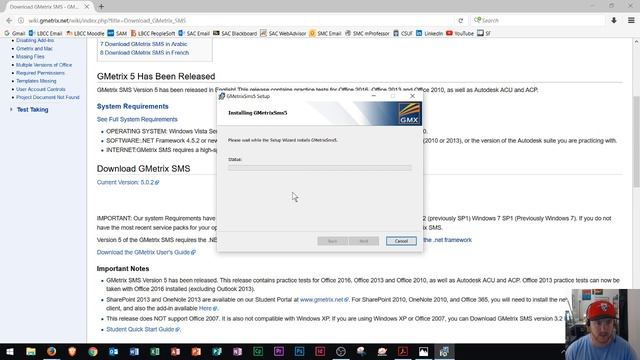Open the SAC WebAdvisor bookmark
The width and height of the screenshot is (640, 360).
click(x=283, y=33)
